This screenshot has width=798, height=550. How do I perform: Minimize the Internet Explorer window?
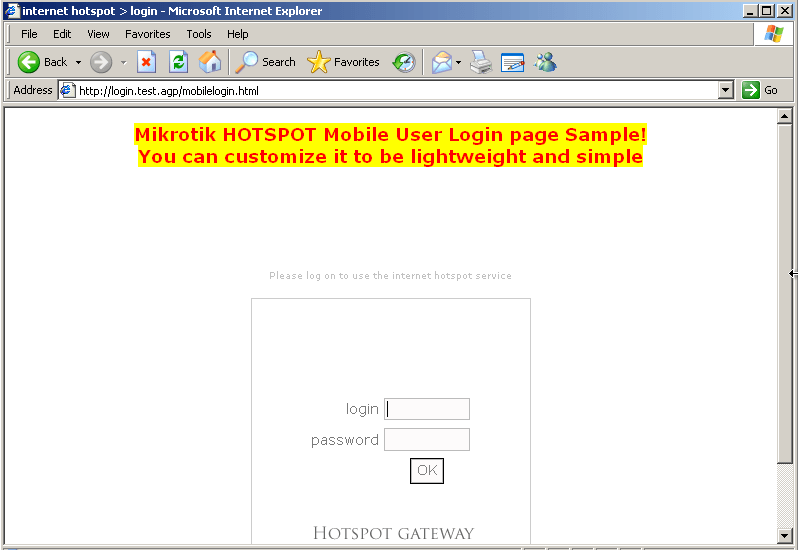pyautogui.click(x=750, y=11)
